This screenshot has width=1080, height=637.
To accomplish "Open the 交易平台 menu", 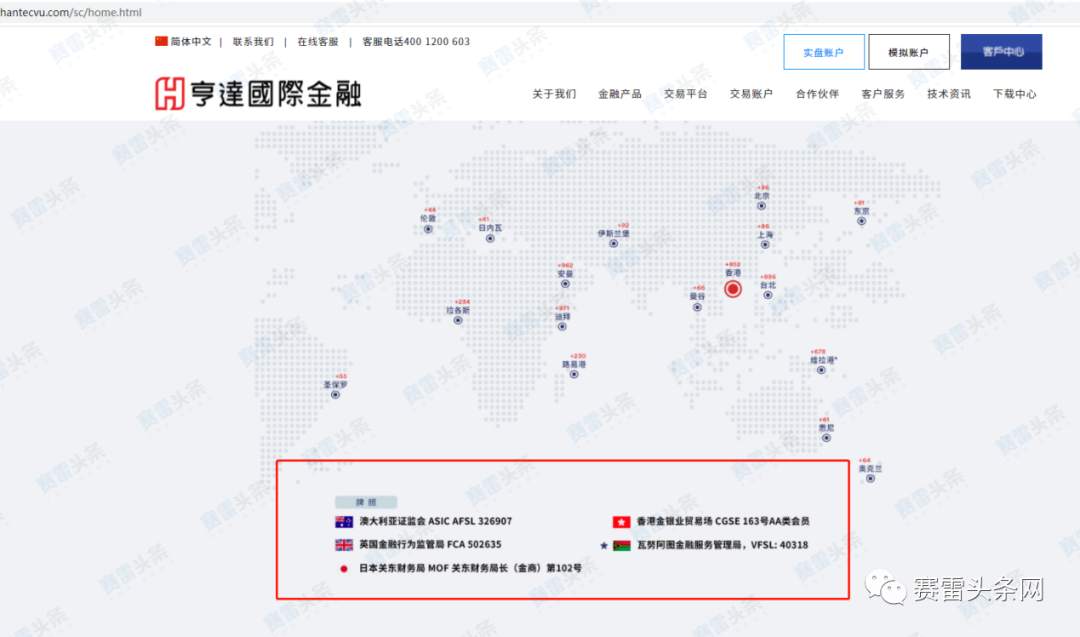I will pos(685,94).
